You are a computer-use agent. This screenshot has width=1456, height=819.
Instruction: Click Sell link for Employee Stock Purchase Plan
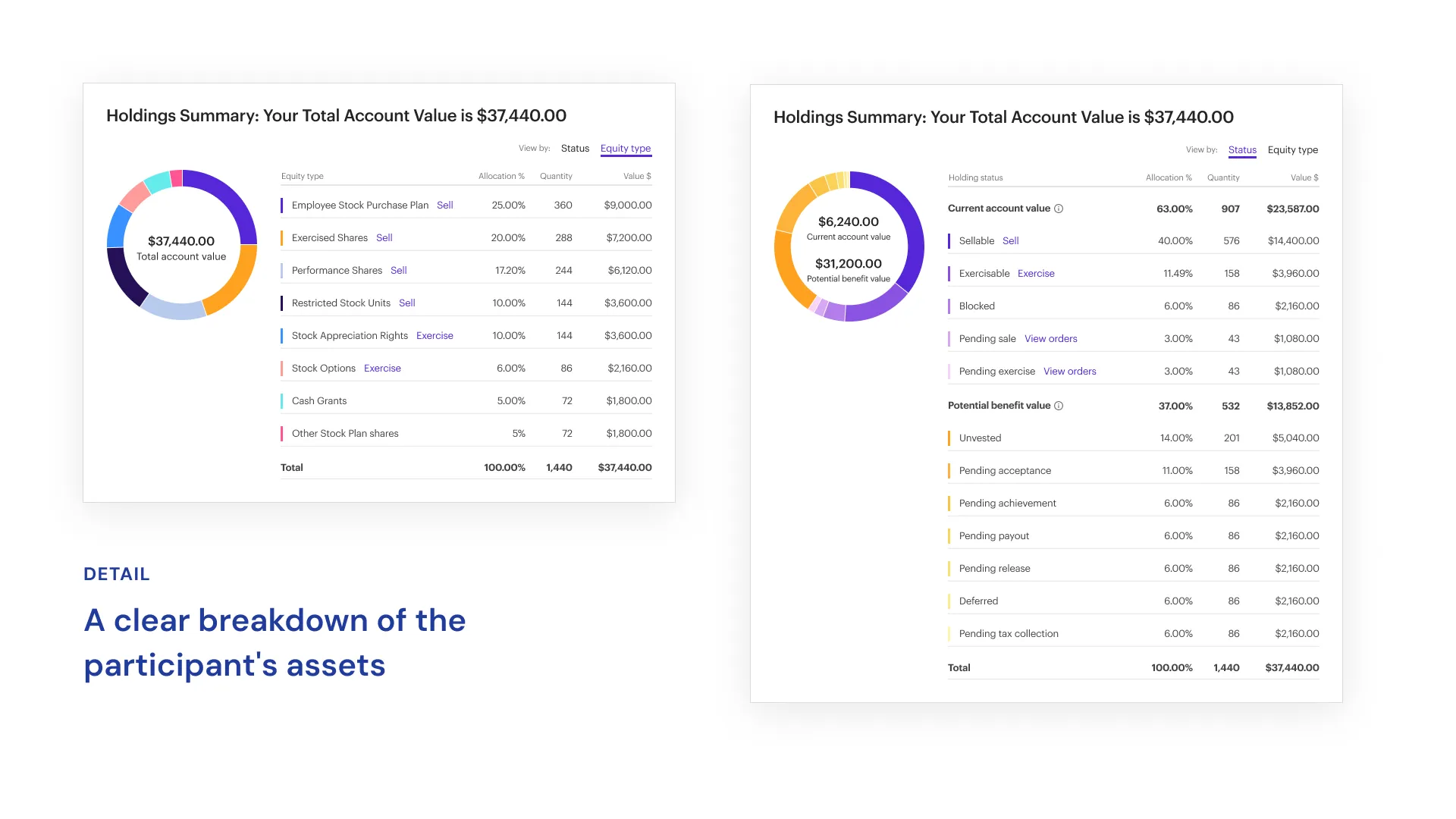444,206
